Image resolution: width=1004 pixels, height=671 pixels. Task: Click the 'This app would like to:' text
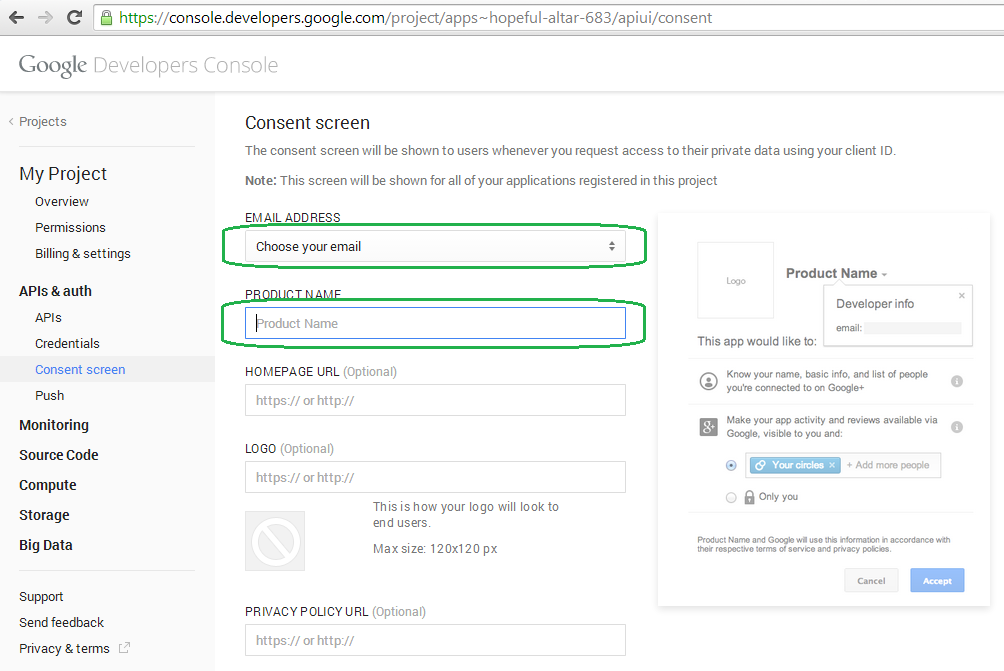pyautogui.click(x=757, y=341)
